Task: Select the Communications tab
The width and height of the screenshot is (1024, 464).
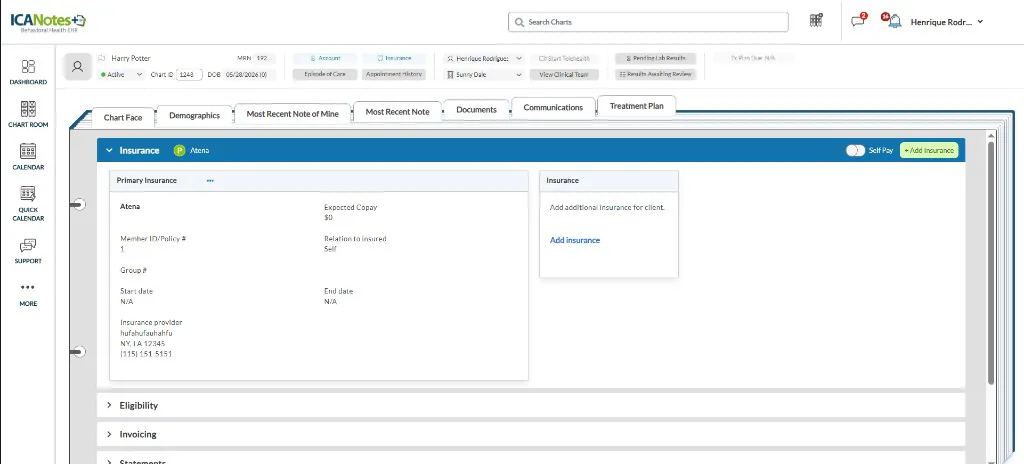Action: click(x=553, y=107)
